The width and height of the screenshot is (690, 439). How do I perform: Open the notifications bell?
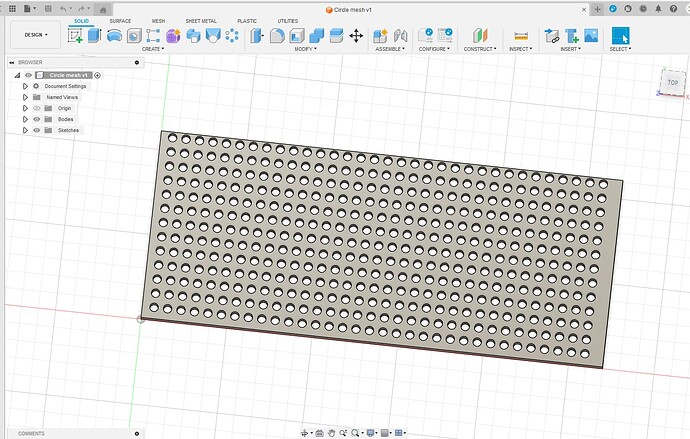[658, 9]
